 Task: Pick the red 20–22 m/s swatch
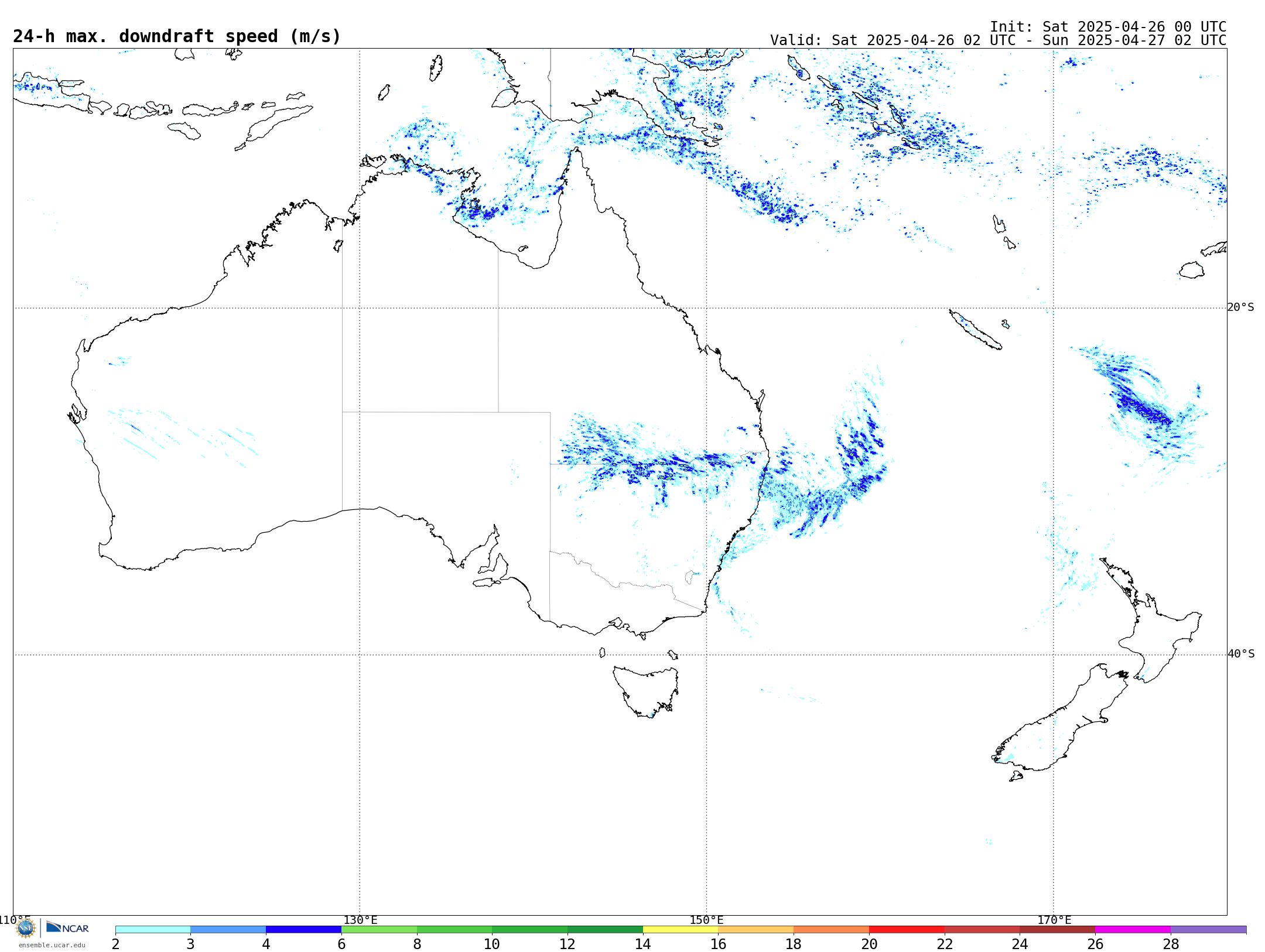coord(907,930)
